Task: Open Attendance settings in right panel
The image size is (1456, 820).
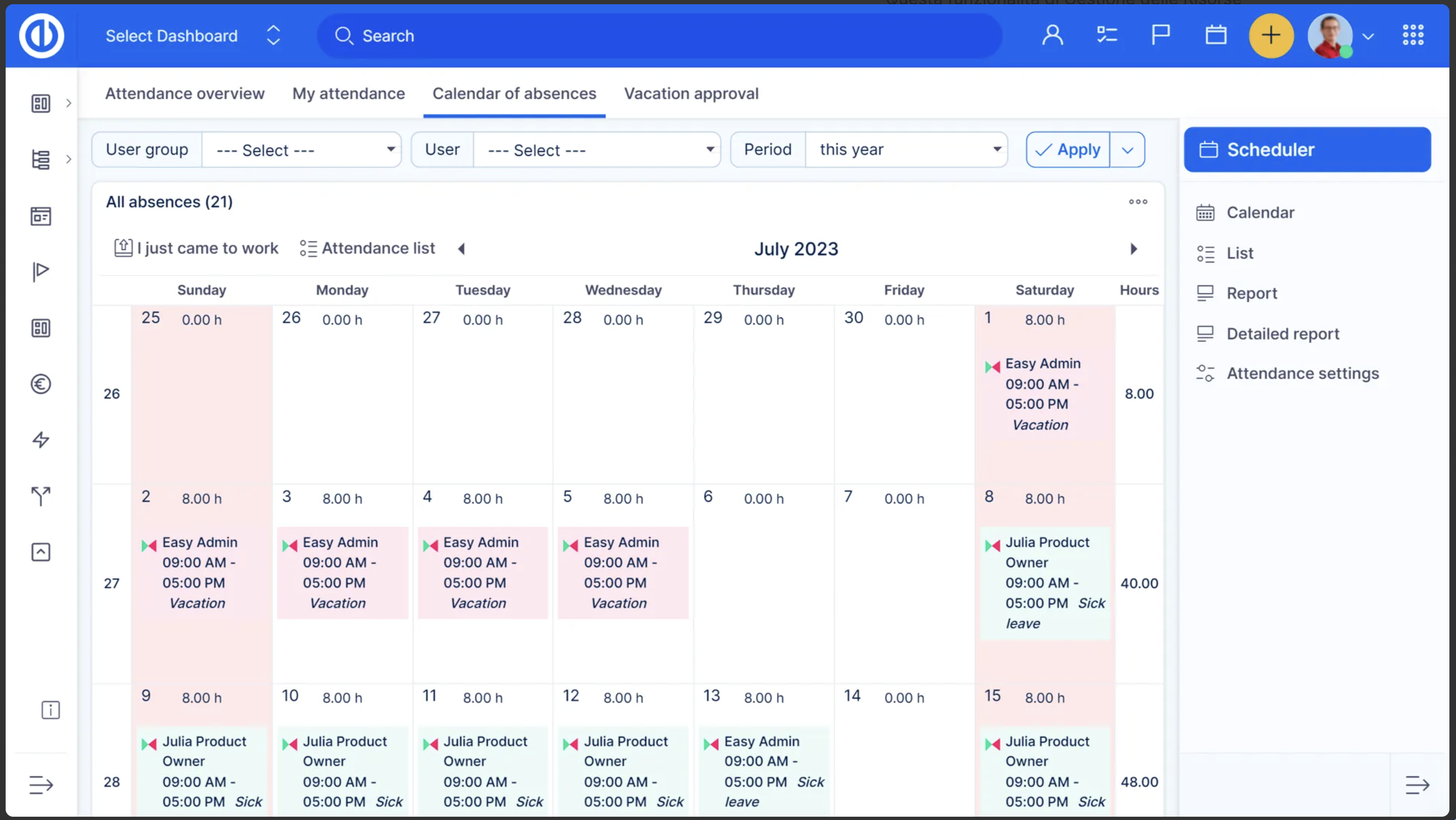Action: tap(1288, 373)
